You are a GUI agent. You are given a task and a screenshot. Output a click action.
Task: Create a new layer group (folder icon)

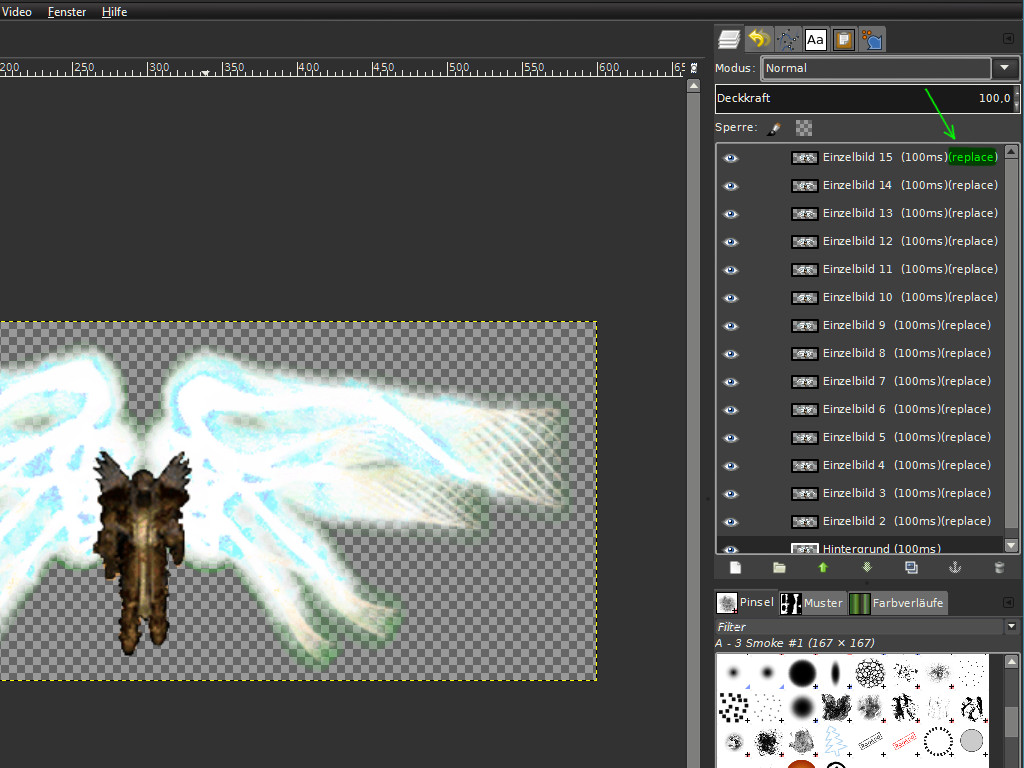tap(779, 567)
